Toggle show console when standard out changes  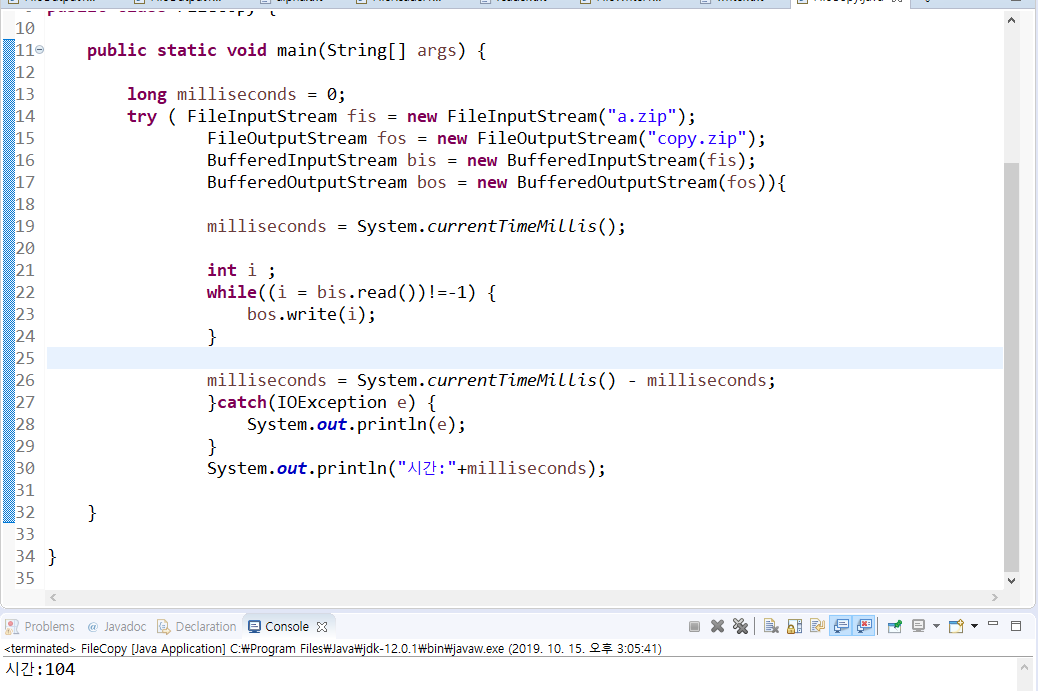pyautogui.click(x=841, y=626)
